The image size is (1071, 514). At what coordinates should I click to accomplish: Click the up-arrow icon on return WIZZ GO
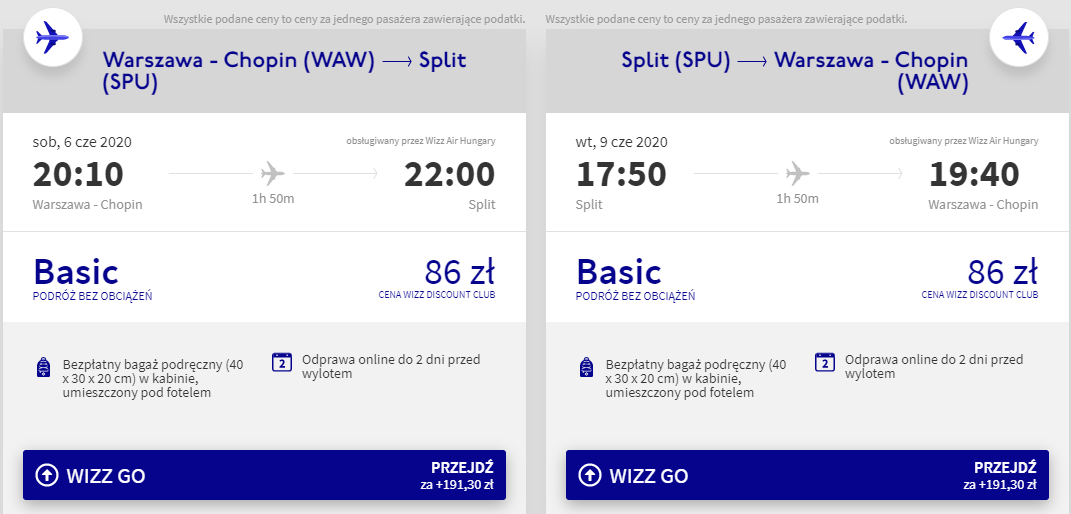pos(590,476)
